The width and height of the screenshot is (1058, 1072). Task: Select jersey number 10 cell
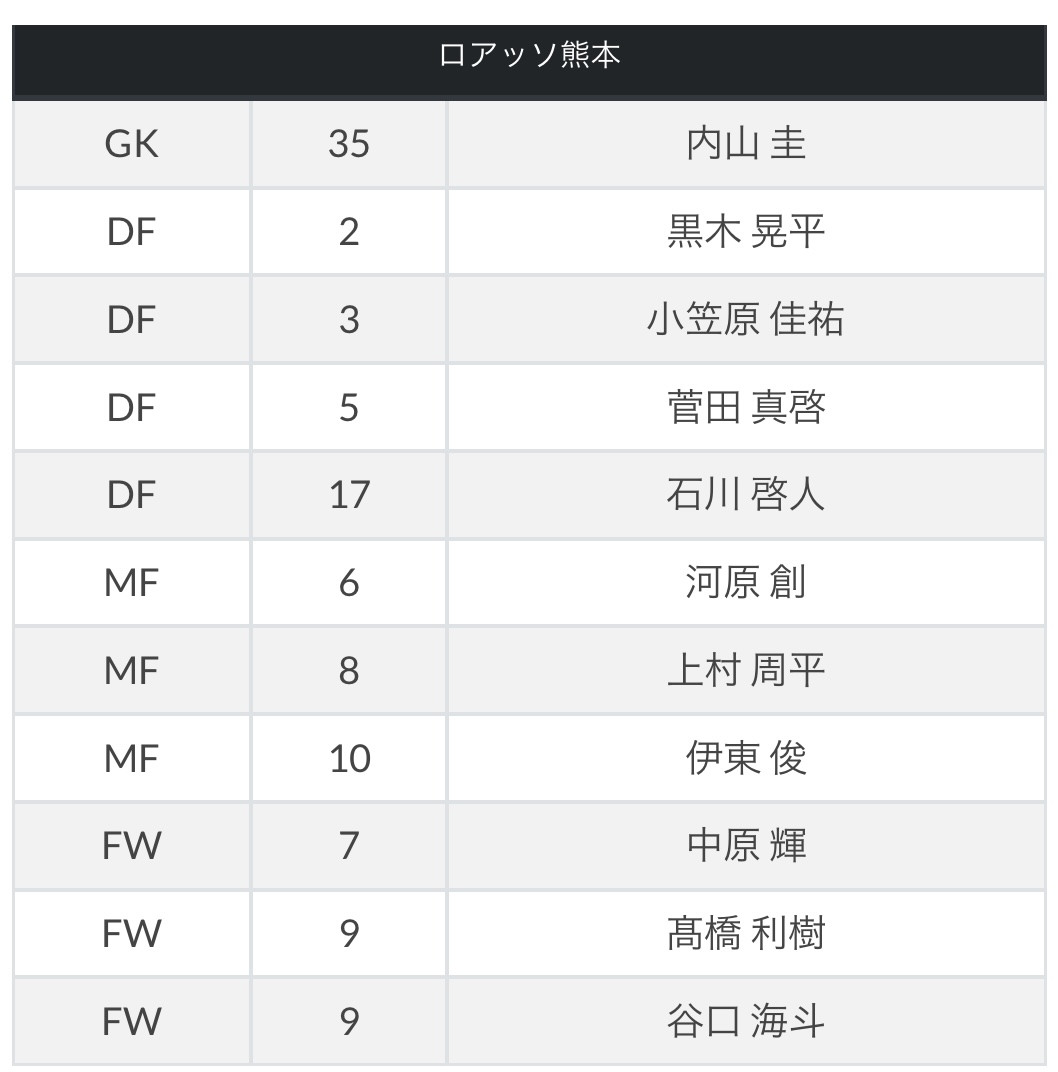[x=349, y=758]
